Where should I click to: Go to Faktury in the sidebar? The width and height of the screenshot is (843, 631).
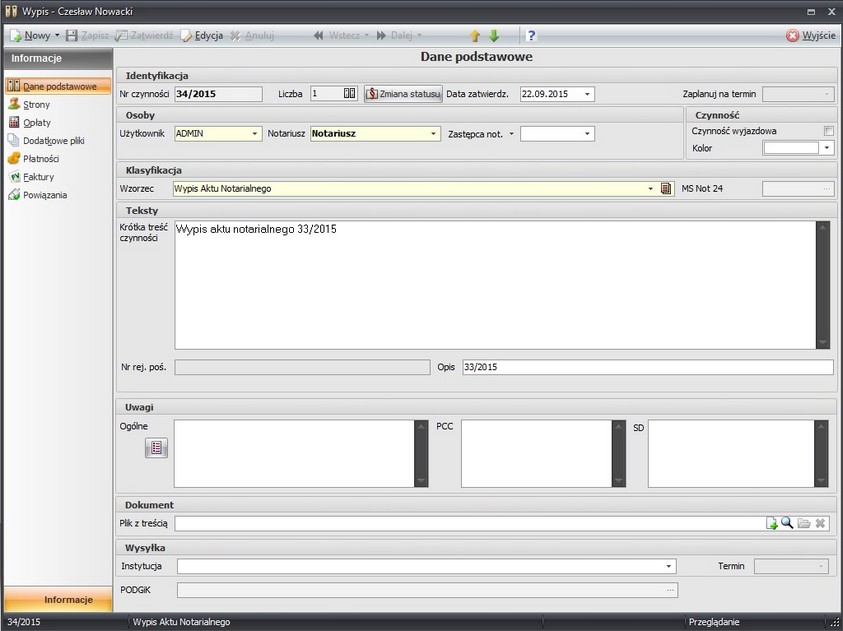38,176
